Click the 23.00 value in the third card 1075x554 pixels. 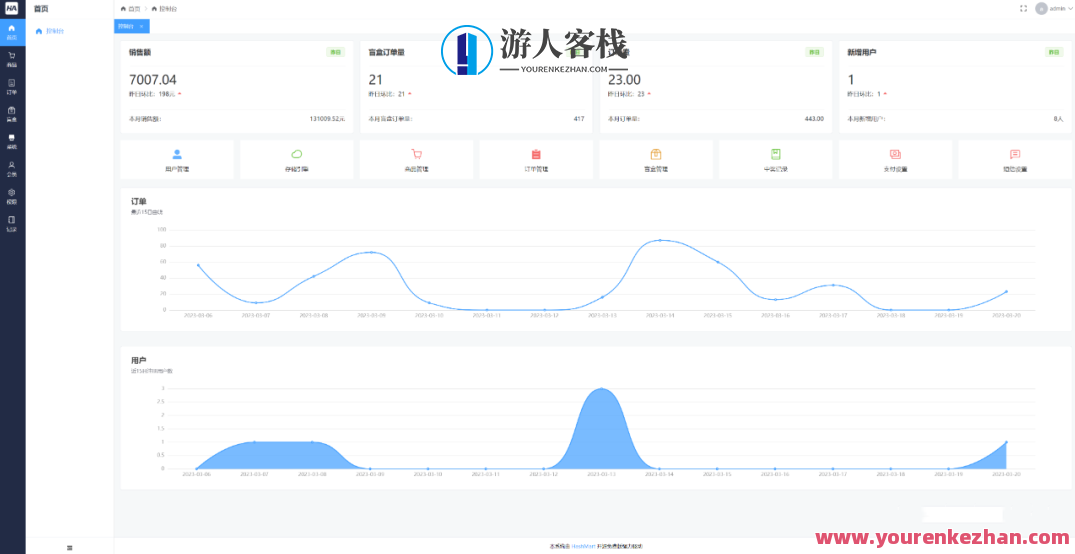(624, 80)
